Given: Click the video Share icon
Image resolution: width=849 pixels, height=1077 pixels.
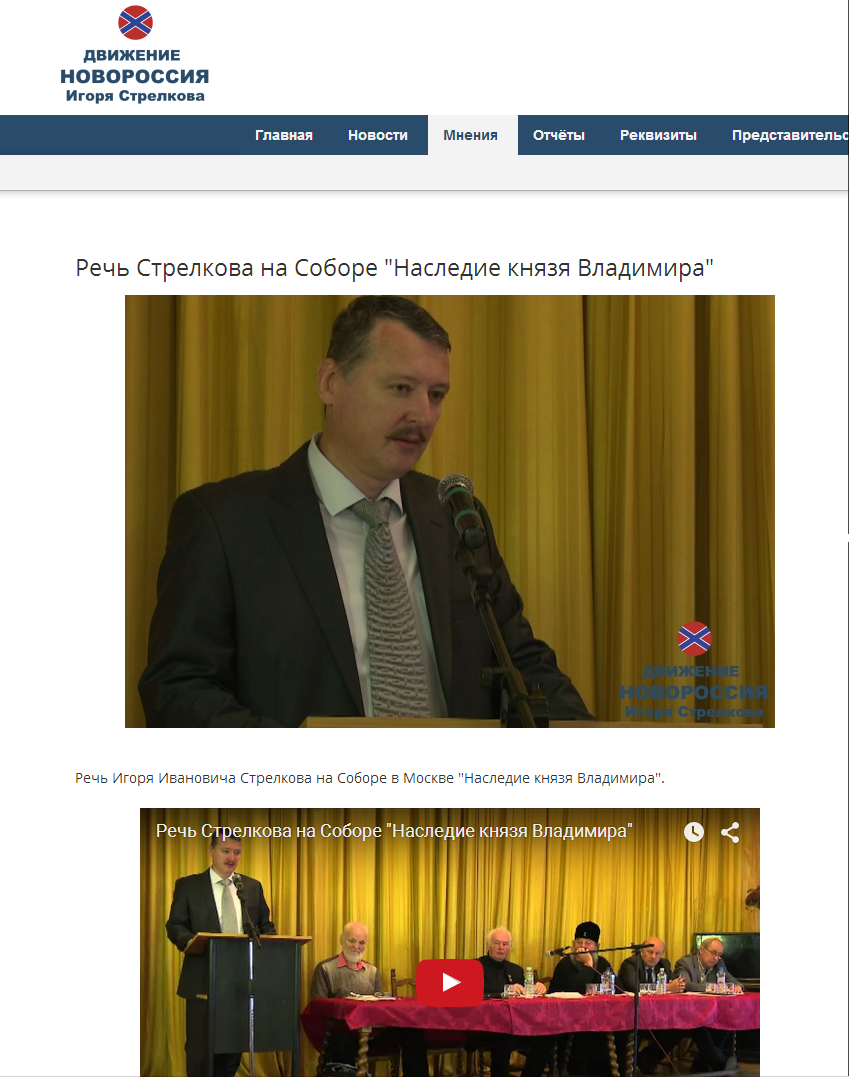Looking at the screenshot, I should click(730, 832).
